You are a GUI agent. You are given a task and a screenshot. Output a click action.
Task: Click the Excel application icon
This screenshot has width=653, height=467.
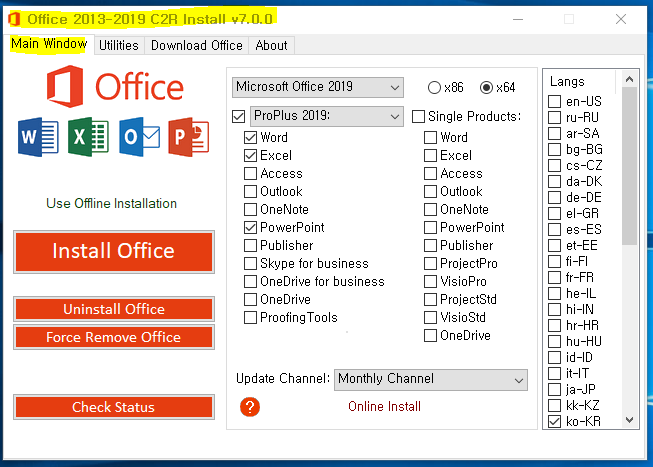88,137
